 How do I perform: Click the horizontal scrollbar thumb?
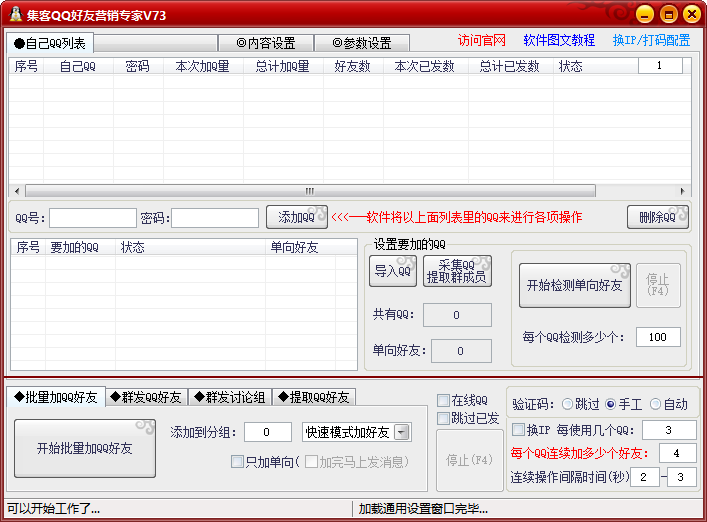(x=310, y=191)
